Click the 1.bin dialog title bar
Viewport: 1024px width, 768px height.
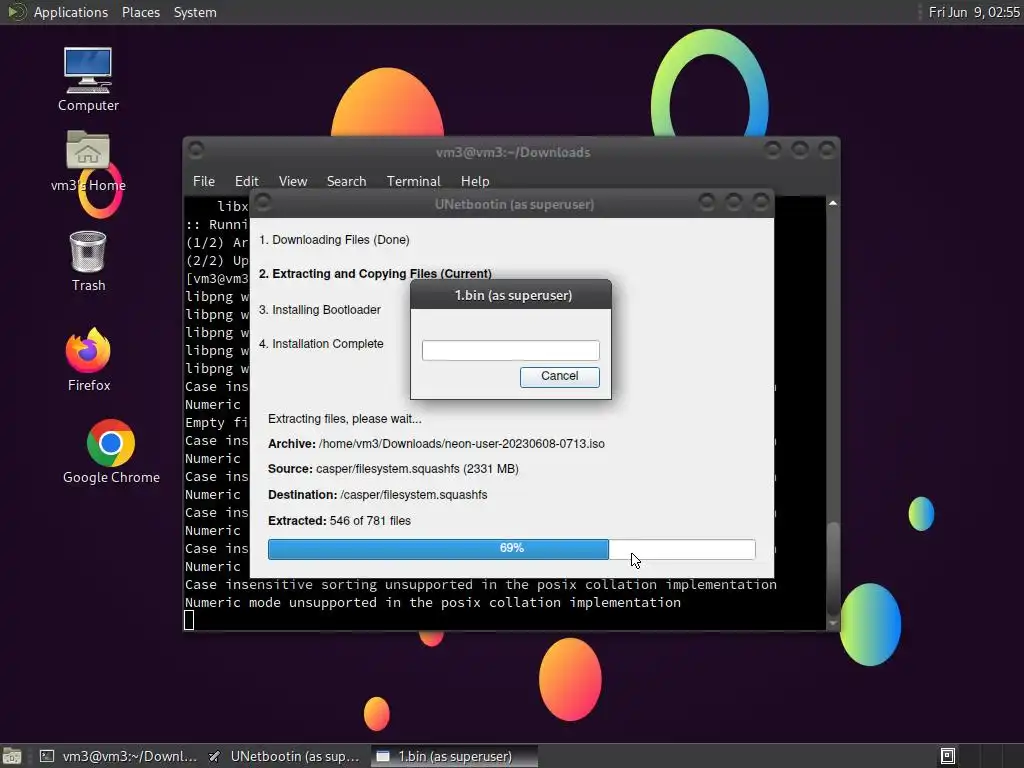[511, 295]
